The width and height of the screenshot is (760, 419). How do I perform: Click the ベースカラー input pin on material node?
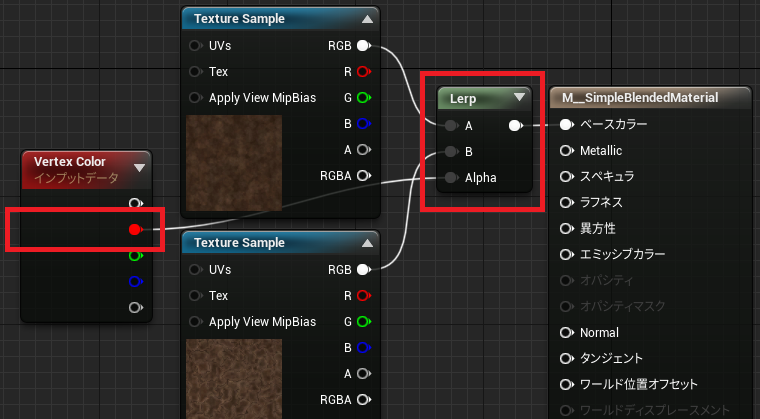tap(566, 125)
